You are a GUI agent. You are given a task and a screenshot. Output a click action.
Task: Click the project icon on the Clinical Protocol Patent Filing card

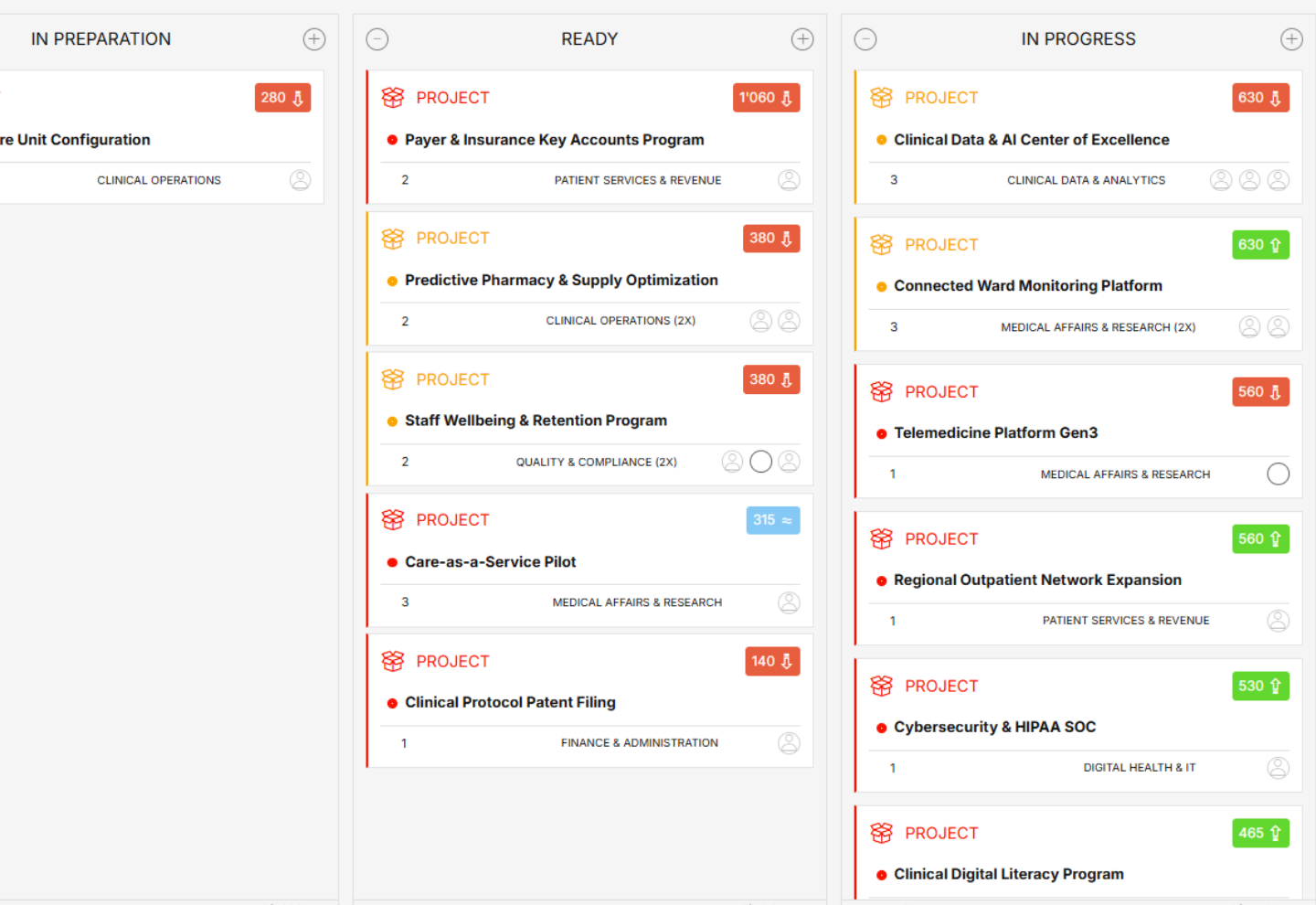pos(393,661)
